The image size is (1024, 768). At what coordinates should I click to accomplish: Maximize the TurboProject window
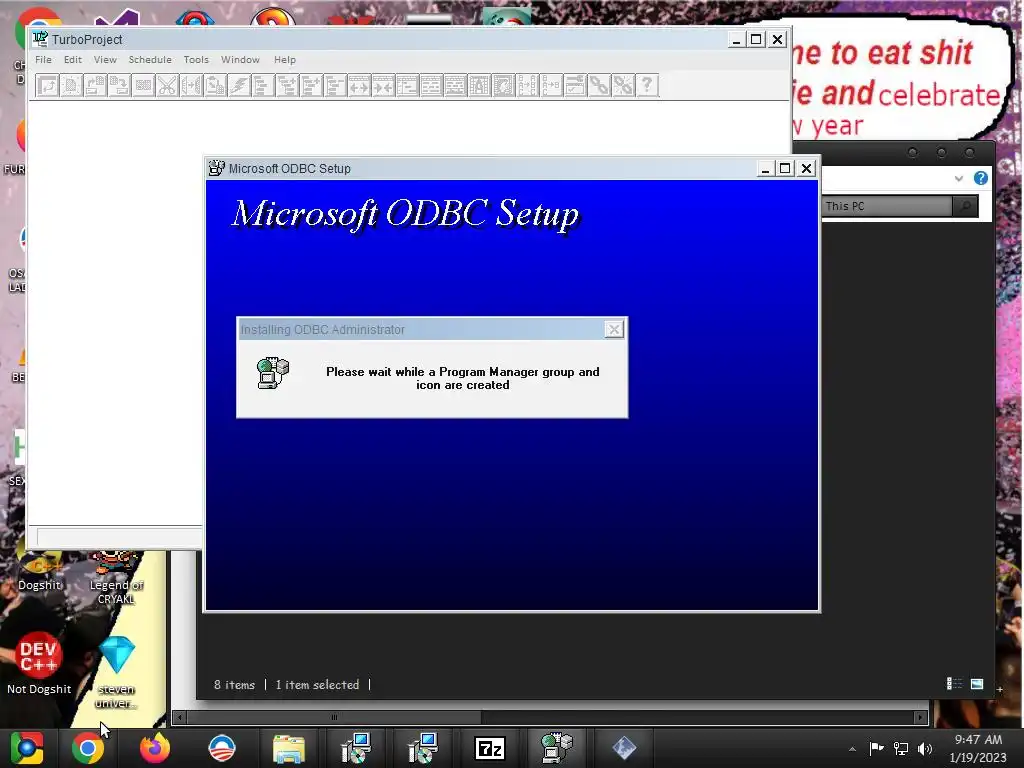(756, 39)
